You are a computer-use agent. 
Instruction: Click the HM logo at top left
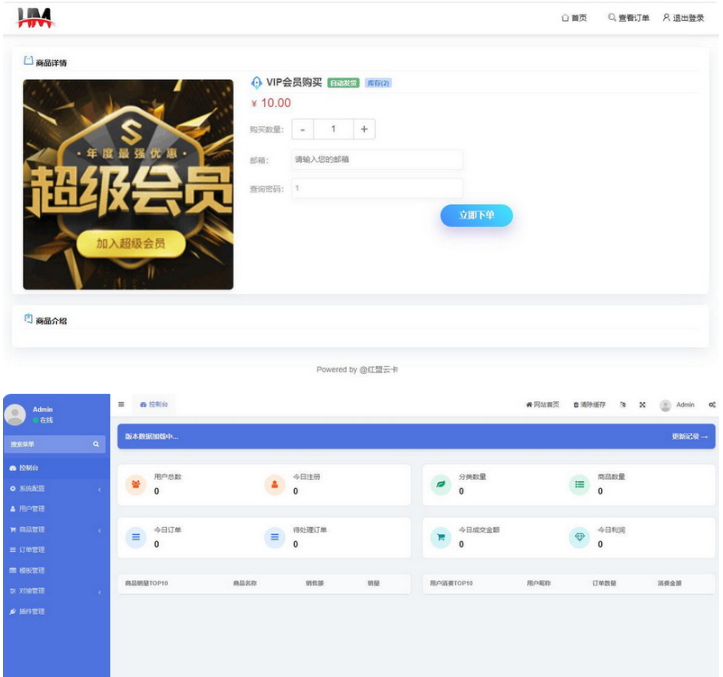click(36, 17)
